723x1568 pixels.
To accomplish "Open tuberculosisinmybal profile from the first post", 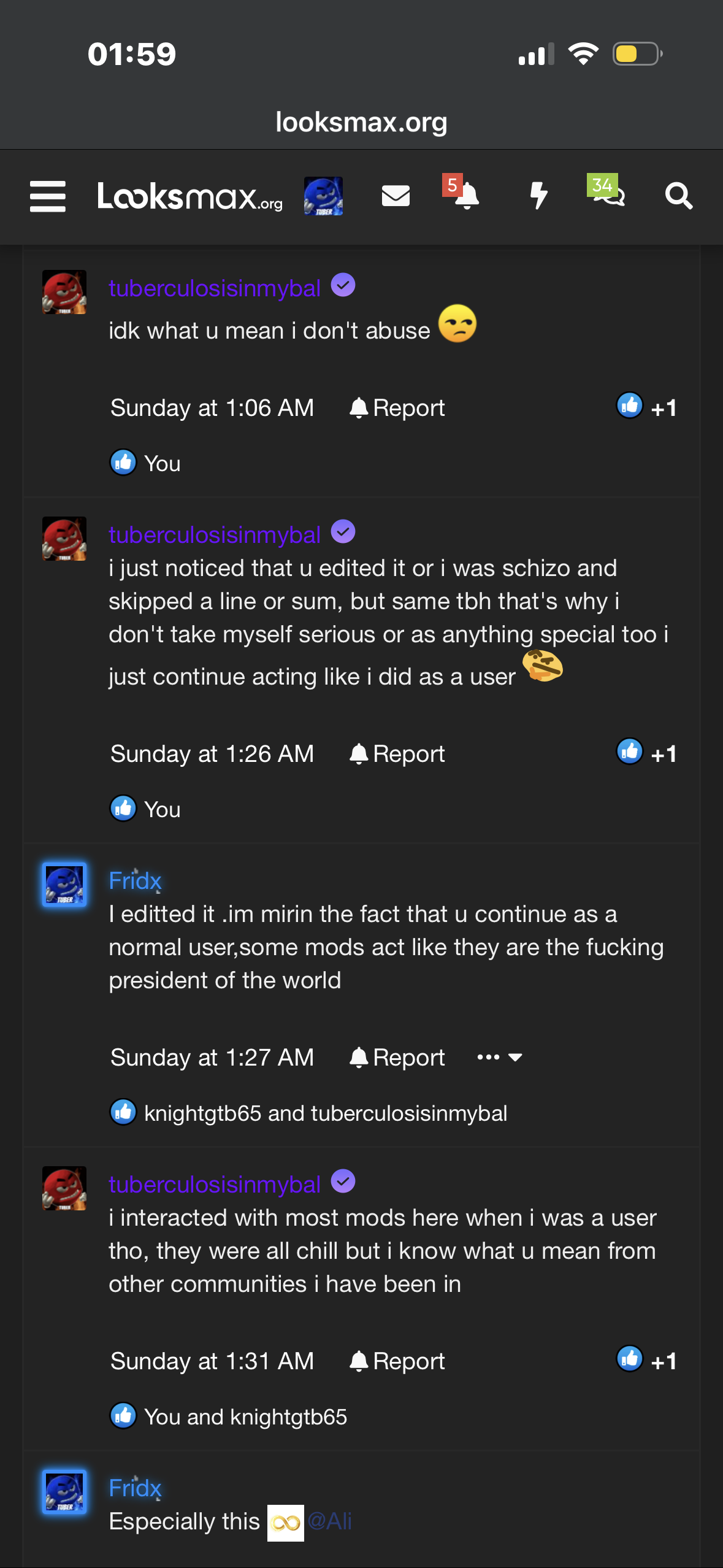I will click(215, 288).
